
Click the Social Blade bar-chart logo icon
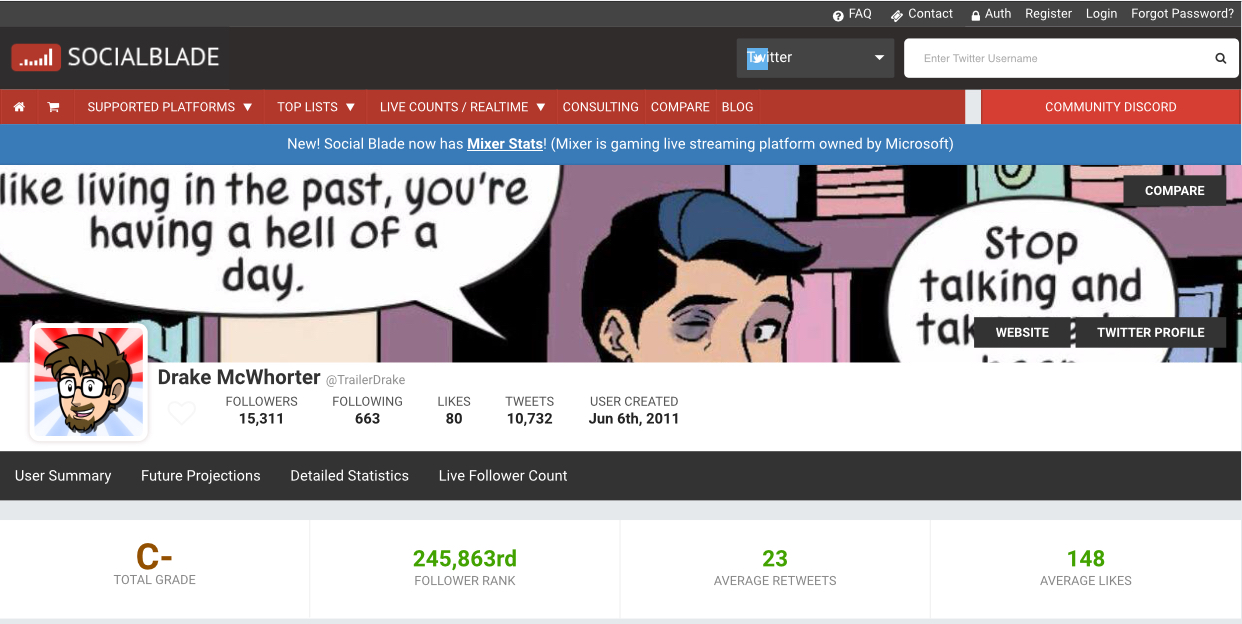point(36,57)
